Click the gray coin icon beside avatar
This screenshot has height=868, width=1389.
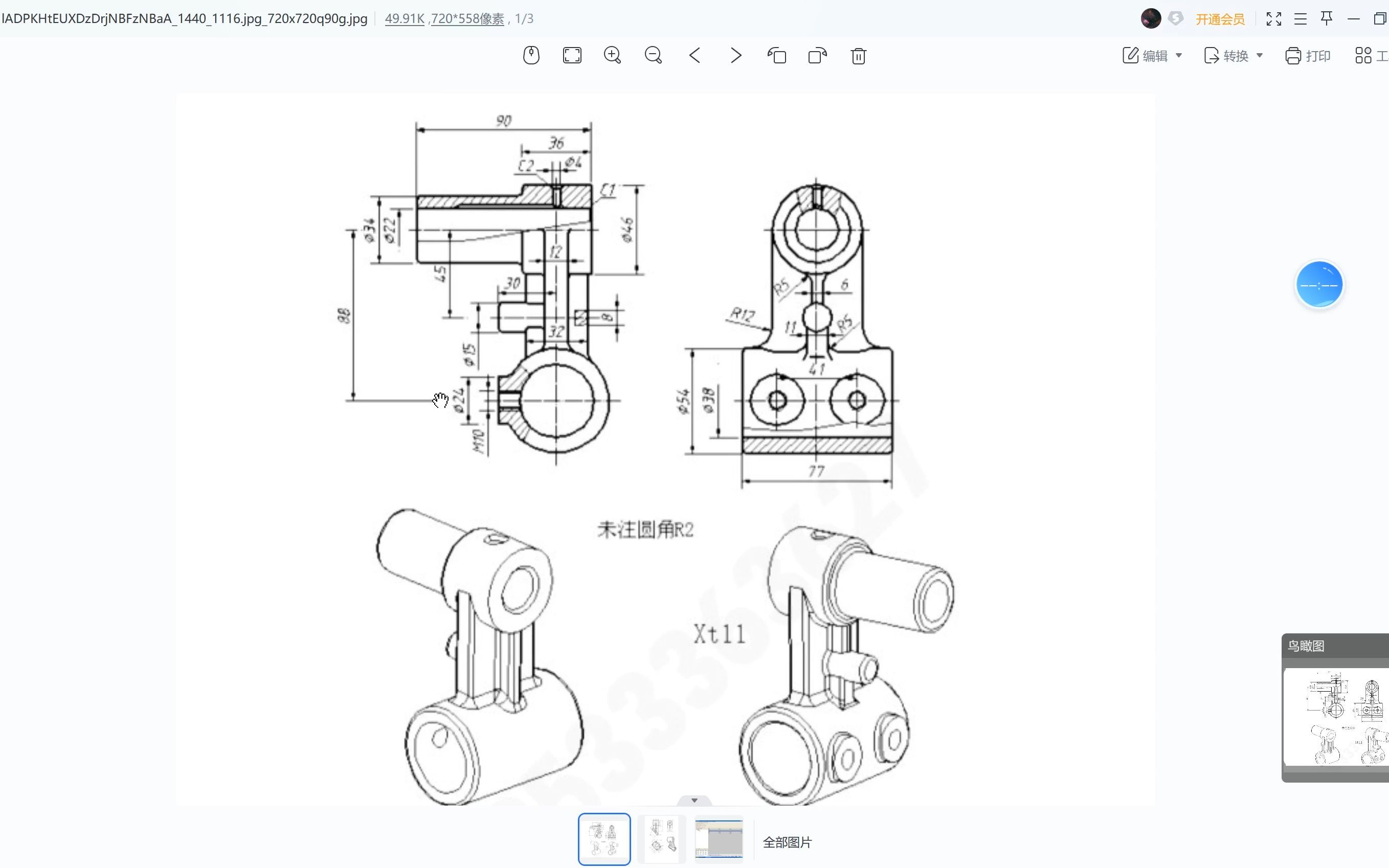pyautogui.click(x=1176, y=18)
